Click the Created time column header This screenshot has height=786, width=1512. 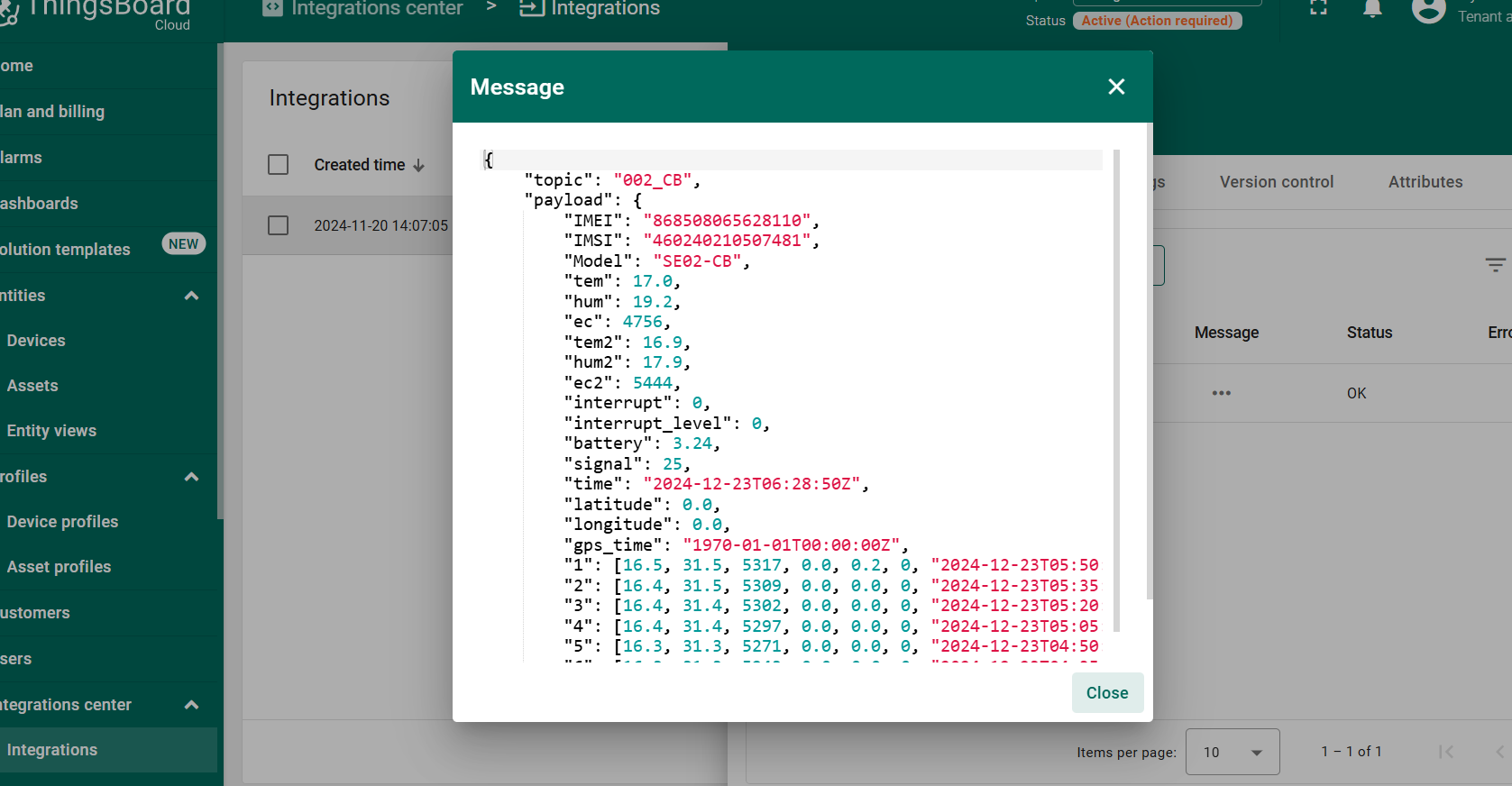(x=360, y=165)
